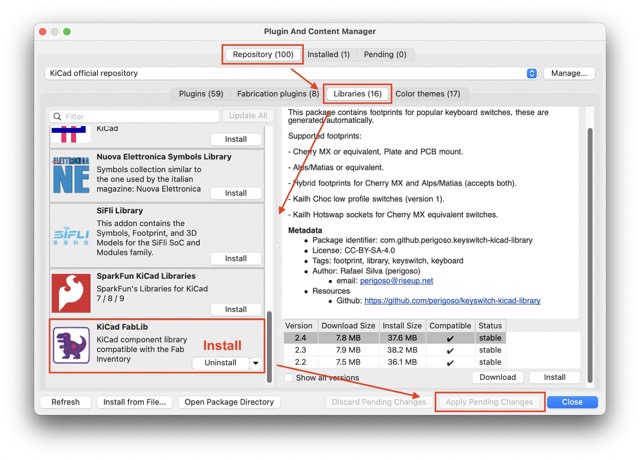This screenshot has height=460, width=640.
Task: Click the KiCad FabLib dinosaur icon
Action: pyautogui.click(x=71, y=345)
